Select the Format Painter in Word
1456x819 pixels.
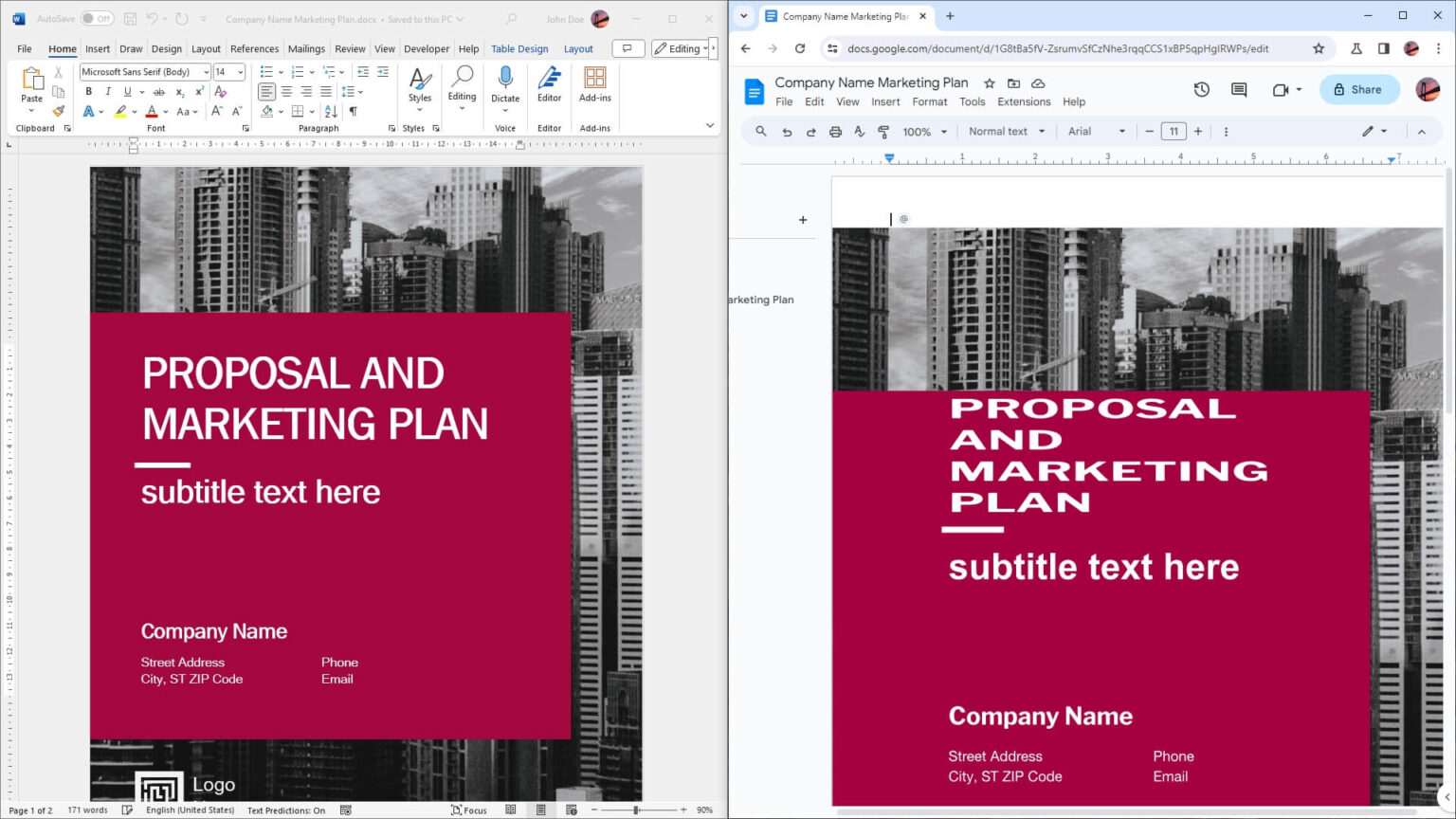[x=59, y=111]
